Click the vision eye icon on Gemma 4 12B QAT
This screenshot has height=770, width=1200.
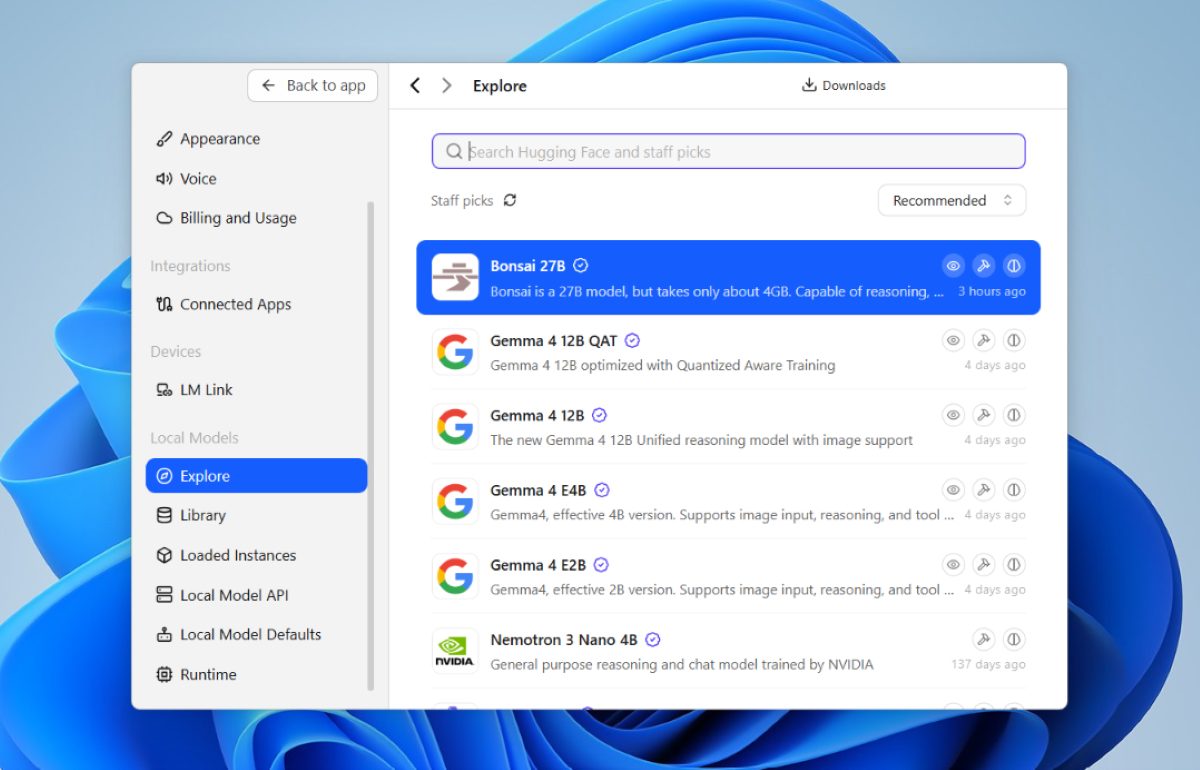tap(954, 341)
